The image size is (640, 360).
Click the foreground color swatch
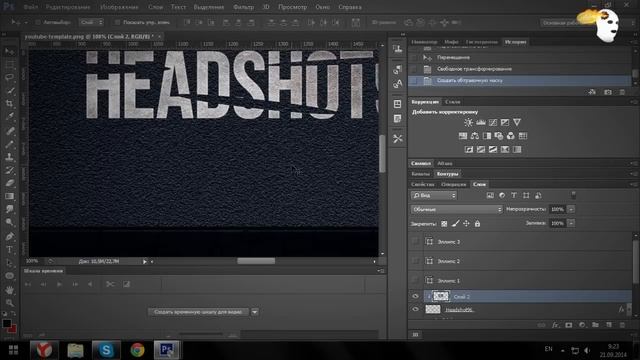click(6, 323)
